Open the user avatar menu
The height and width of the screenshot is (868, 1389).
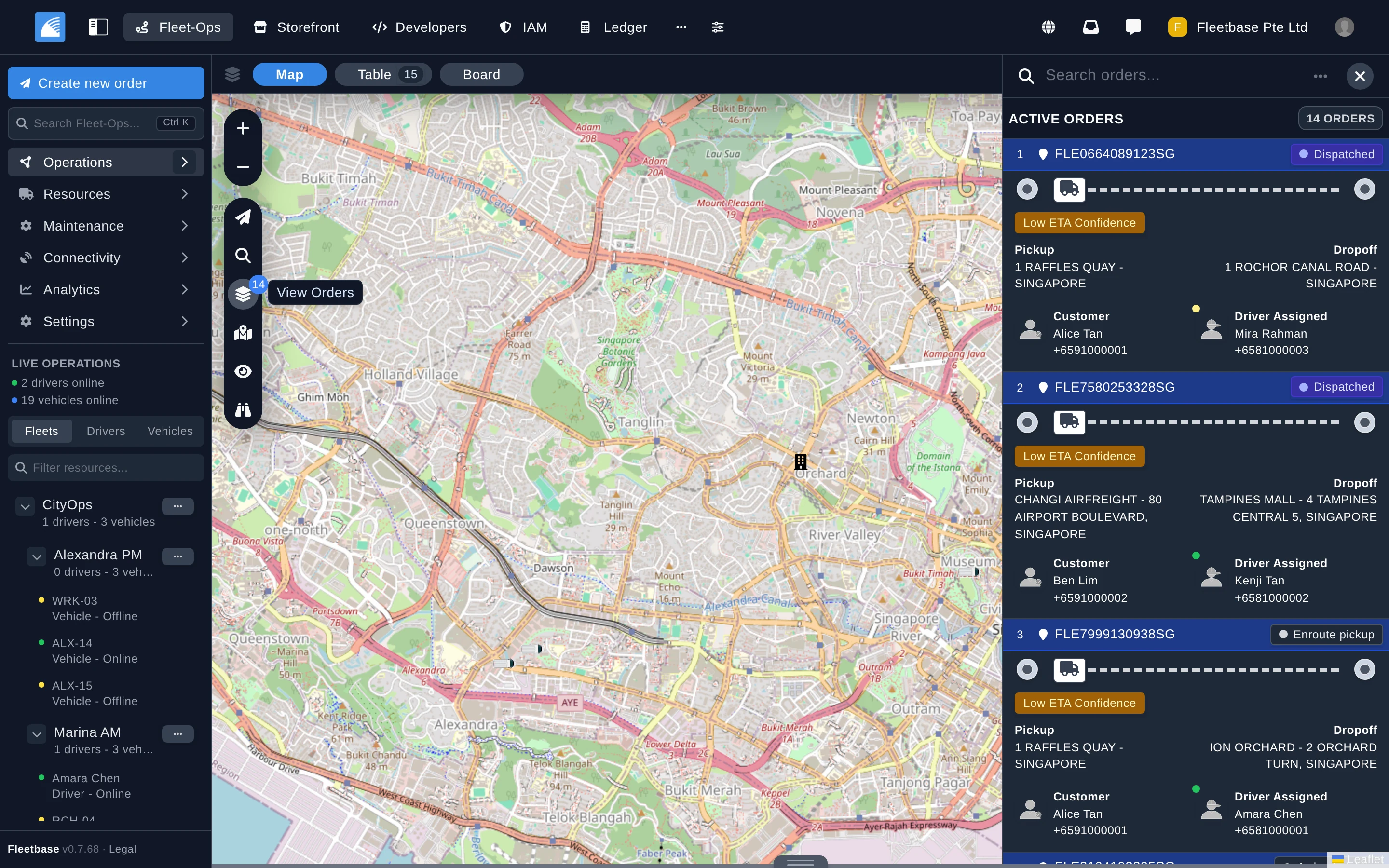pos(1344,27)
